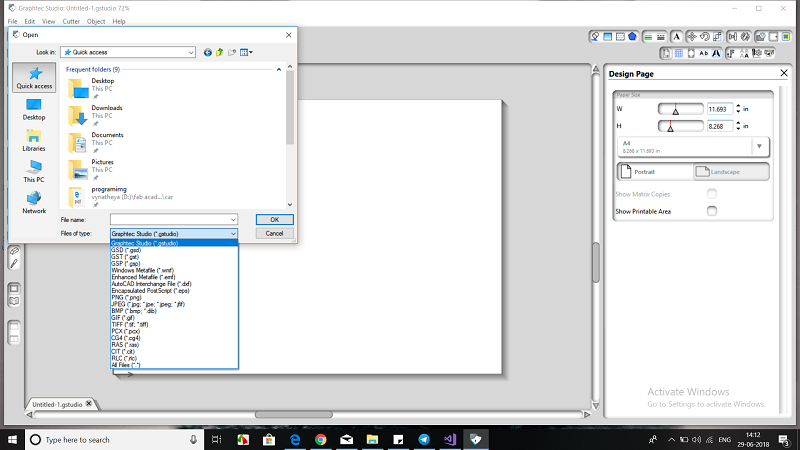This screenshot has height=450, width=800.
Task: Collapse the Frequent folders group
Action: coord(279,69)
